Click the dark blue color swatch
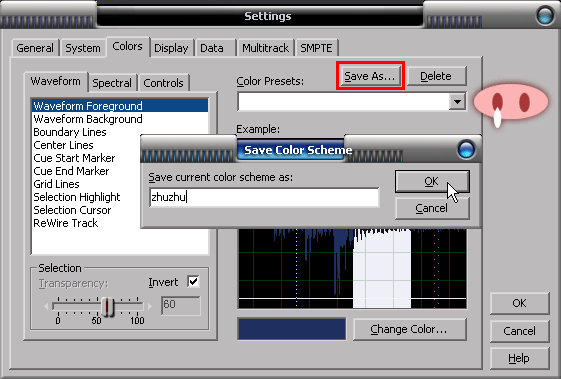Screen dimensions: 561x379 tap(292, 329)
